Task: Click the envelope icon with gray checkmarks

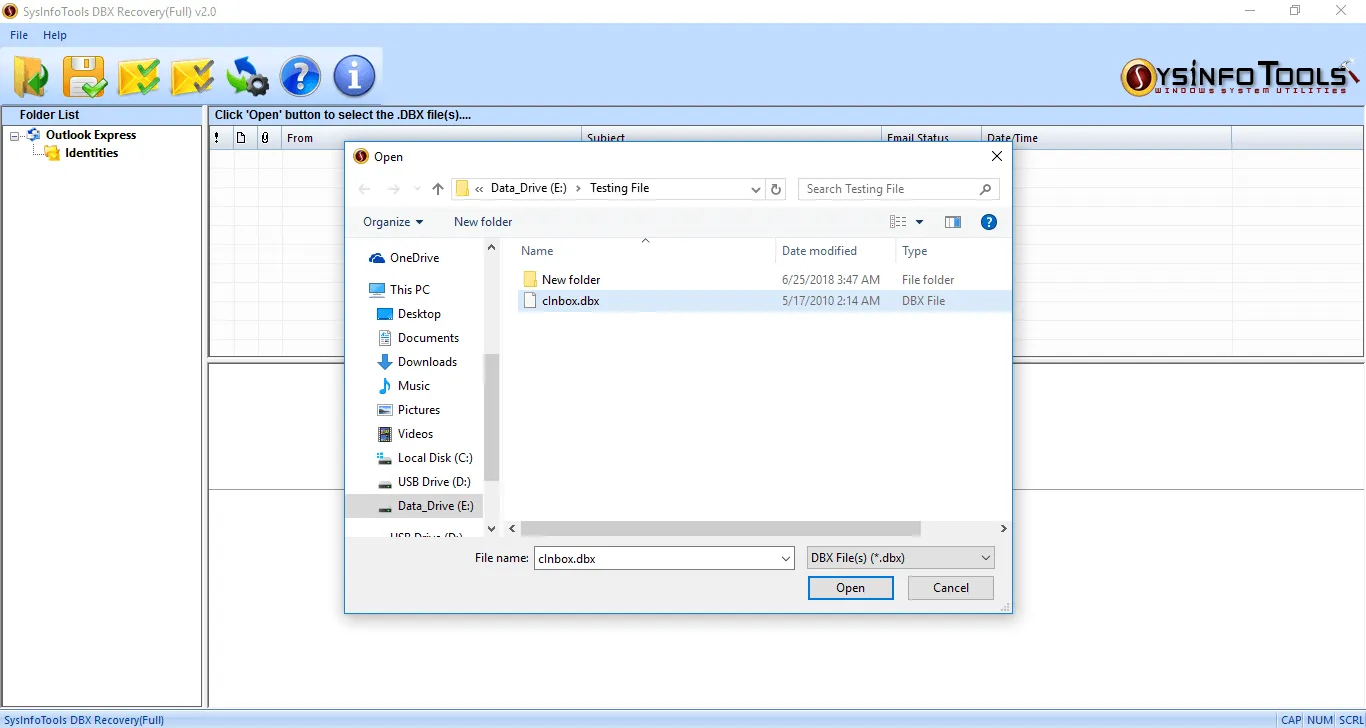Action: point(193,77)
